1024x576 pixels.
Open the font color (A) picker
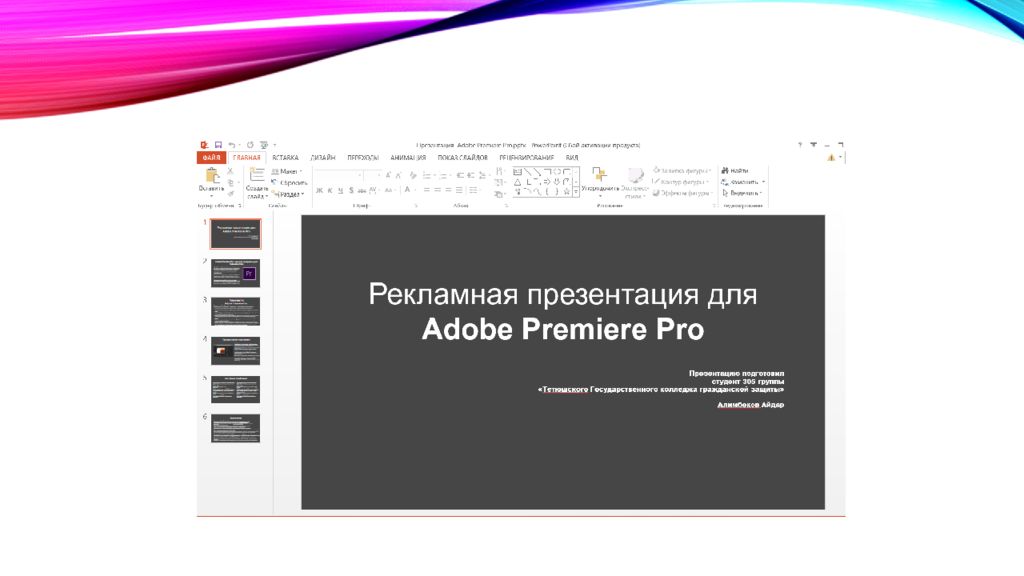(407, 190)
